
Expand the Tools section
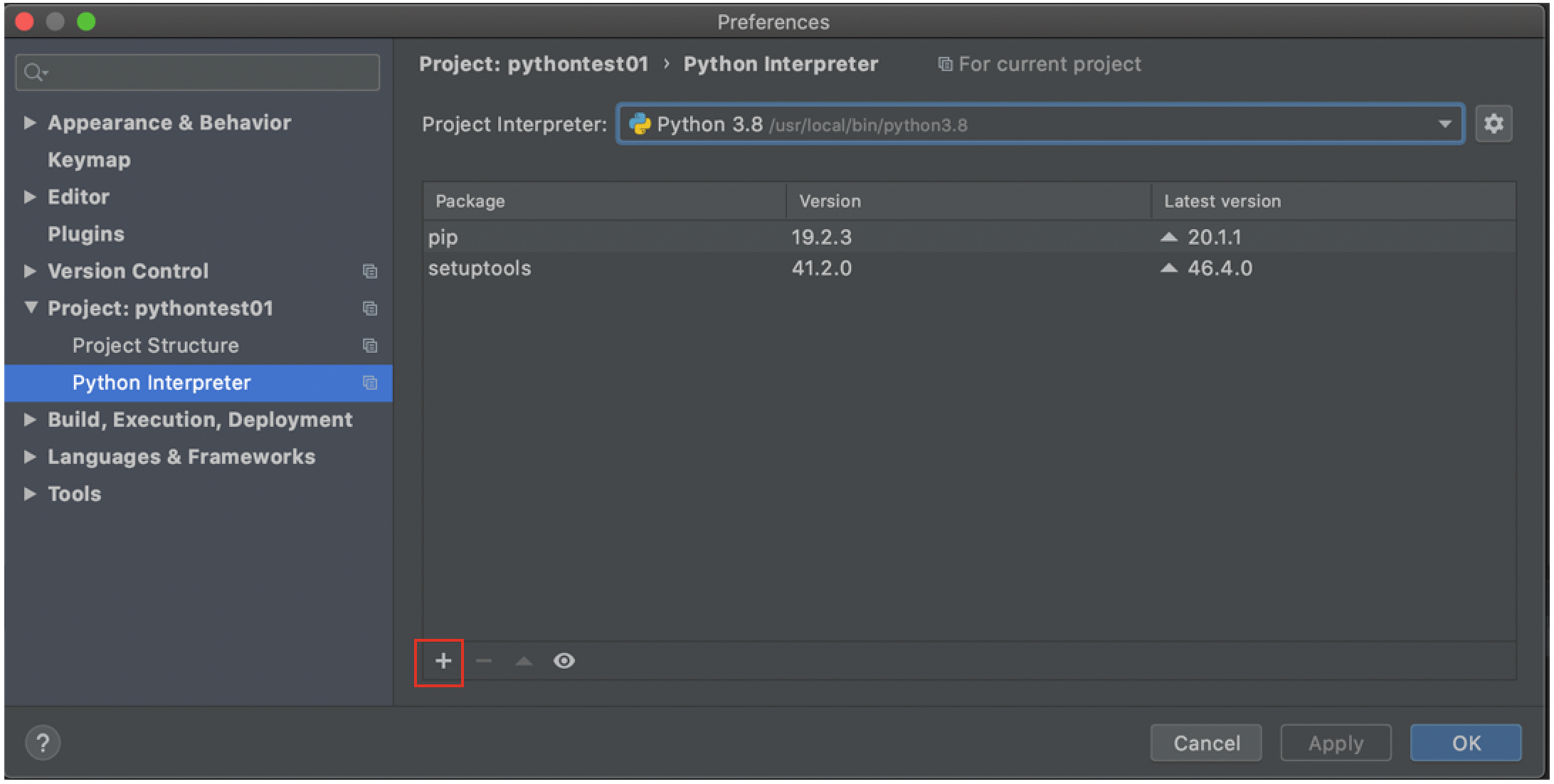point(29,494)
